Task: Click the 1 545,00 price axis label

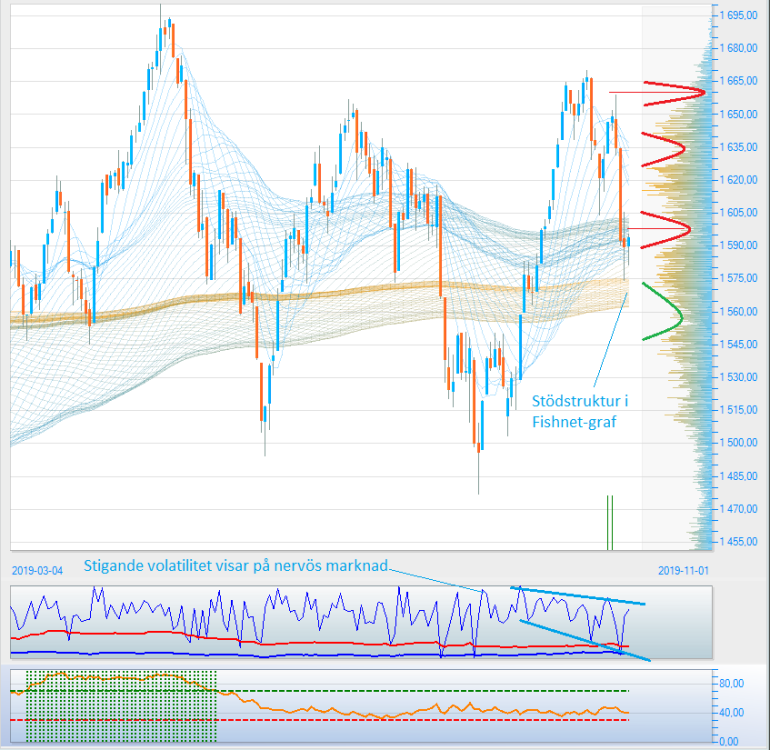Action: [739, 344]
